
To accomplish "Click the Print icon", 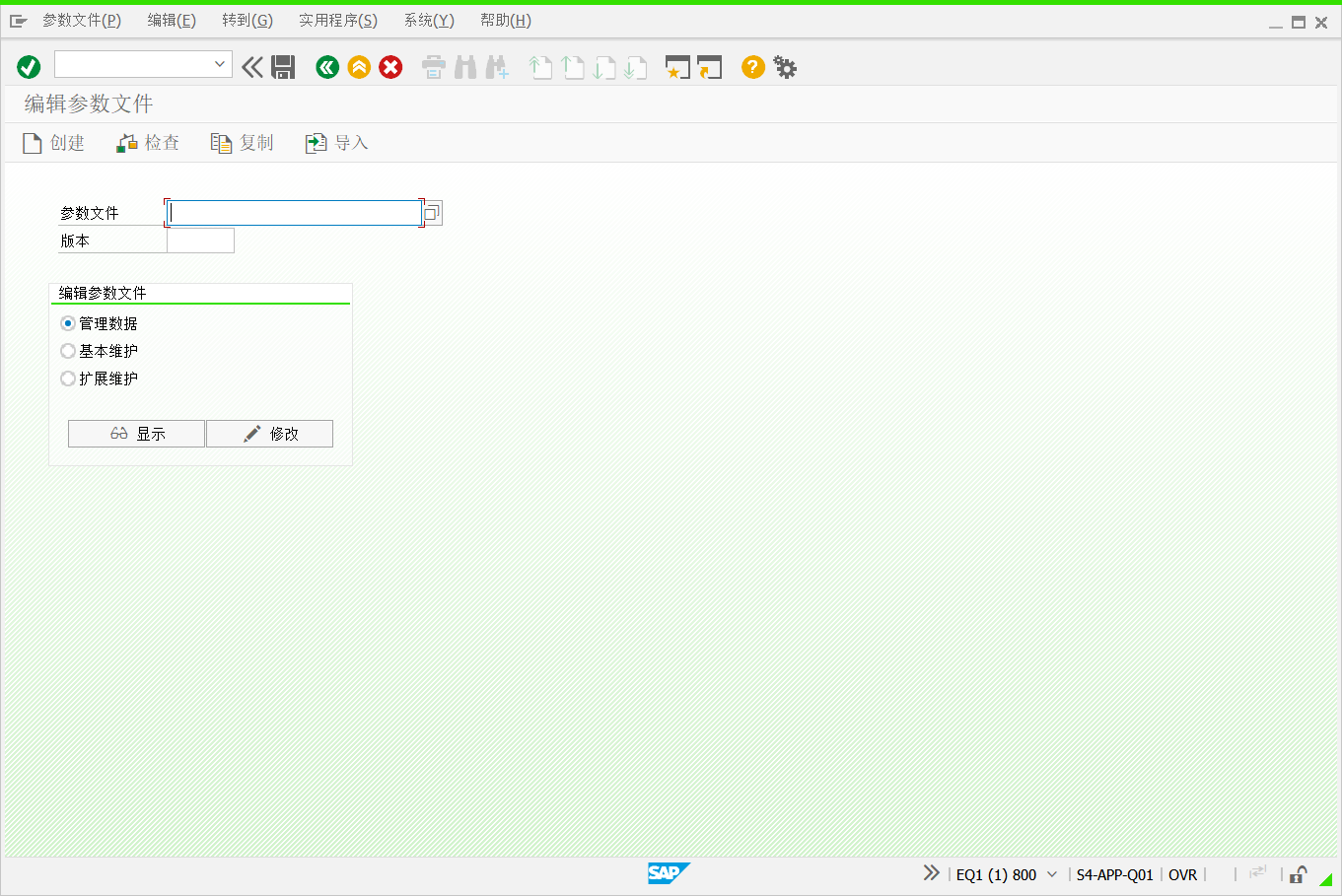I will (x=434, y=67).
